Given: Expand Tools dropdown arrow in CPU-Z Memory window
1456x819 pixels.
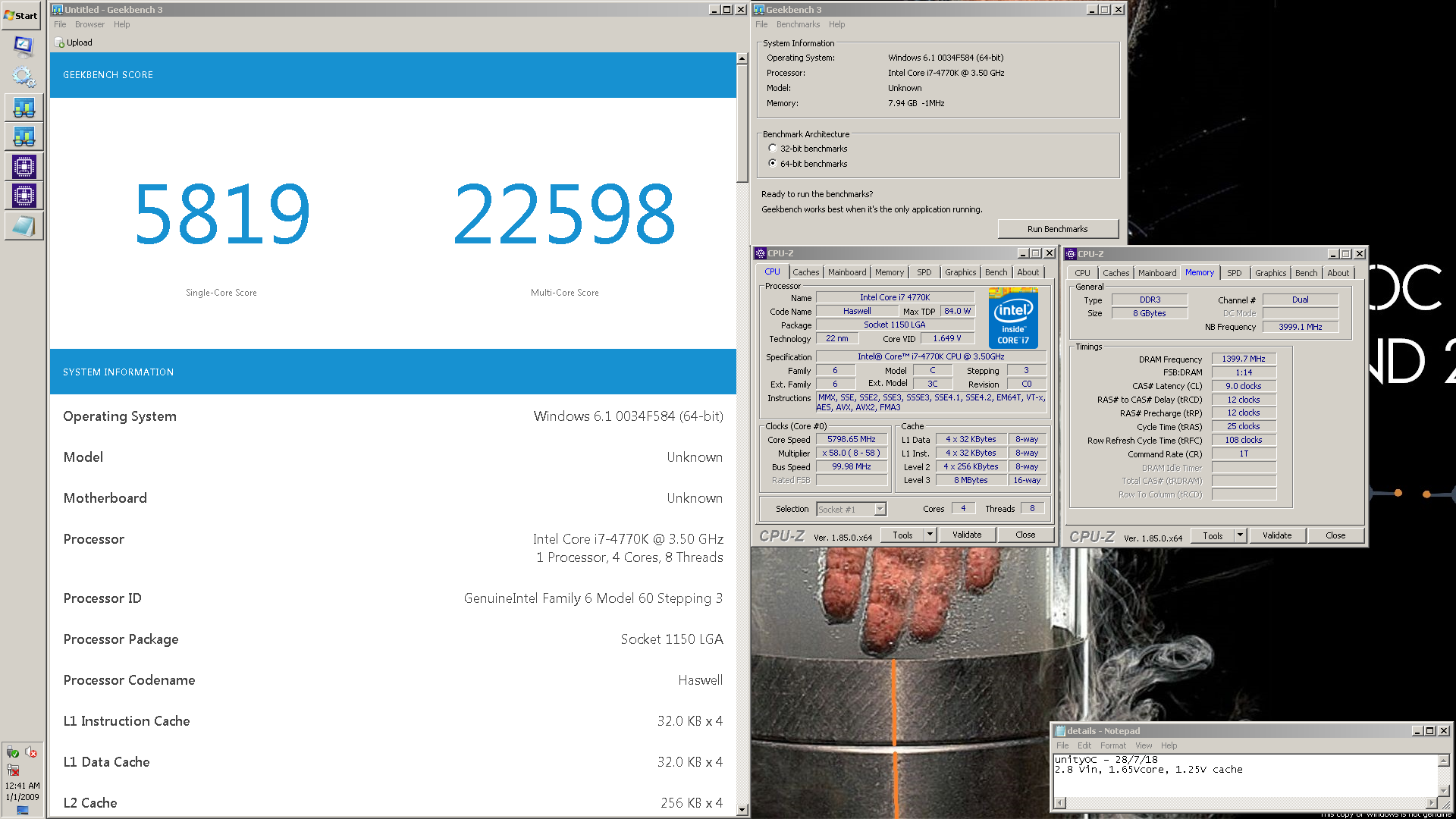Looking at the screenshot, I should (1240, 535).
